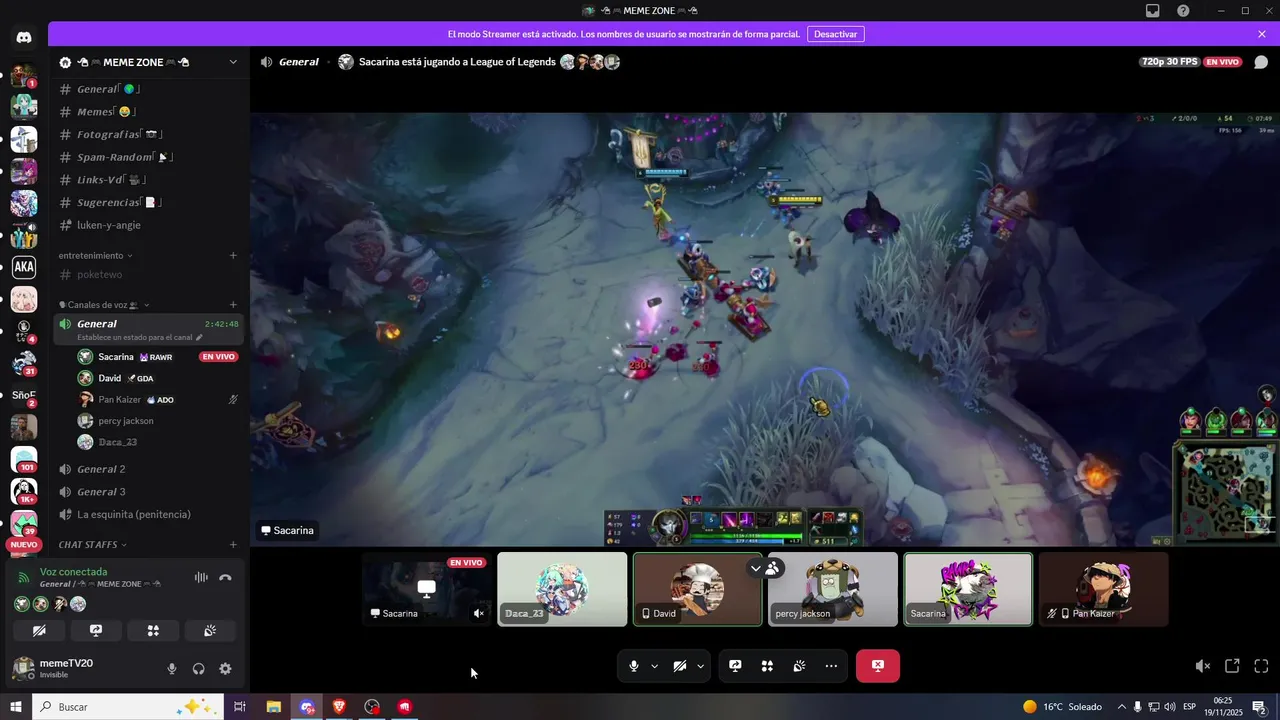Add channel to Canales de voz
The image size is (1280, 720).
point(233,305)
